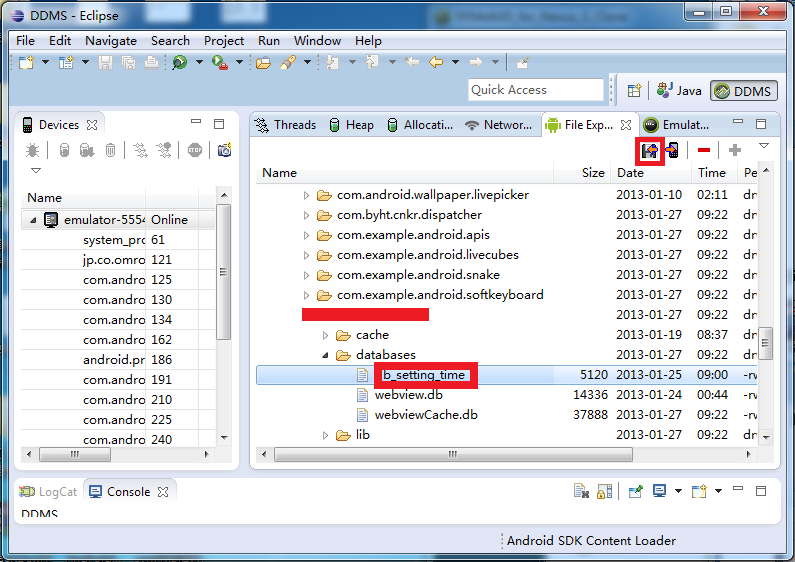Image resolution: width=795 pixels, height=562 pixels.
Task: Click File Explorer horizontal scrollbar thumb
Action: pyautogui.click(x=453, y=454)
